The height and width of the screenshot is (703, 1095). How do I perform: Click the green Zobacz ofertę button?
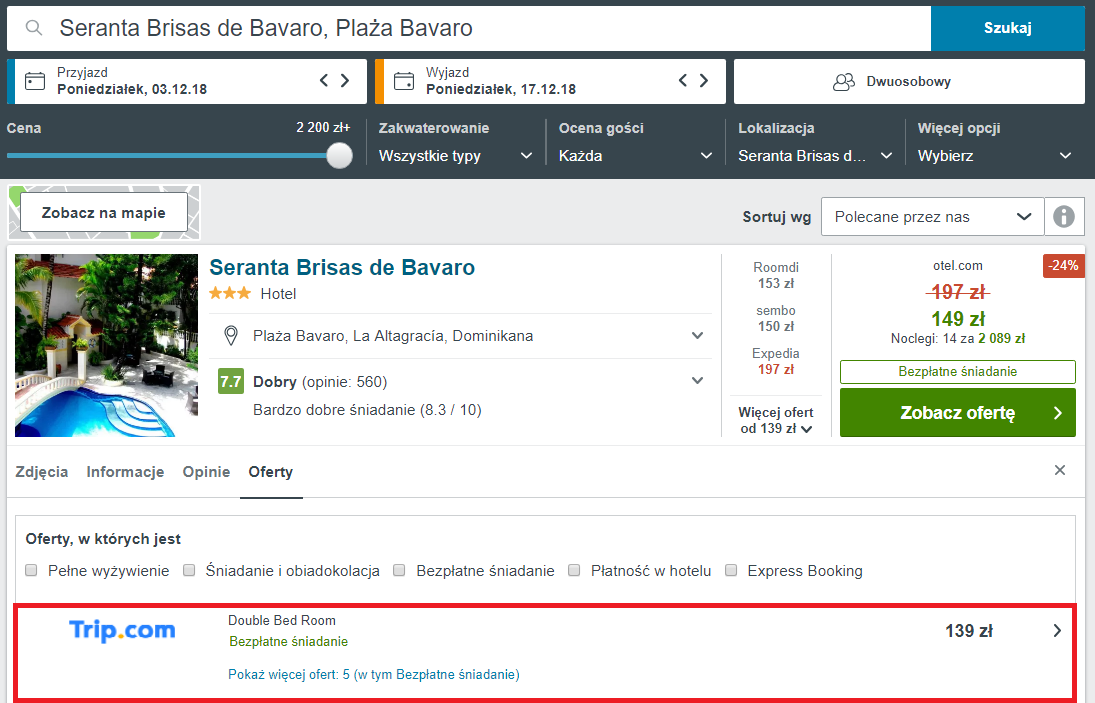point(957,413)
